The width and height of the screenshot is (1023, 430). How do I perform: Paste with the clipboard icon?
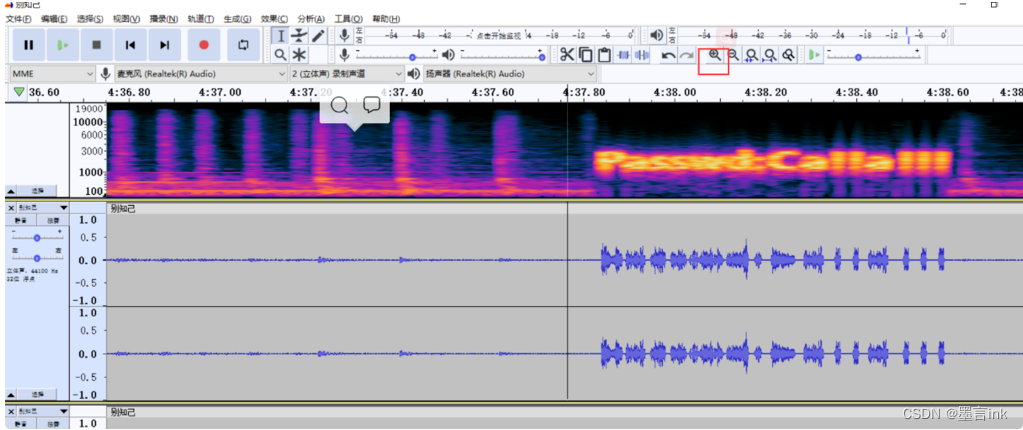point(604,55)
